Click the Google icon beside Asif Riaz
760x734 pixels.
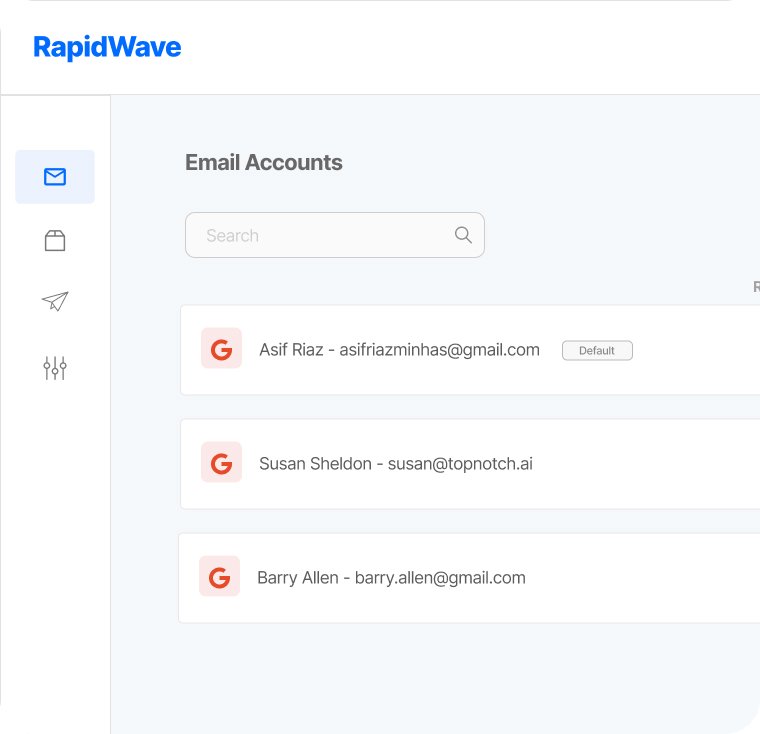(221, 349)
